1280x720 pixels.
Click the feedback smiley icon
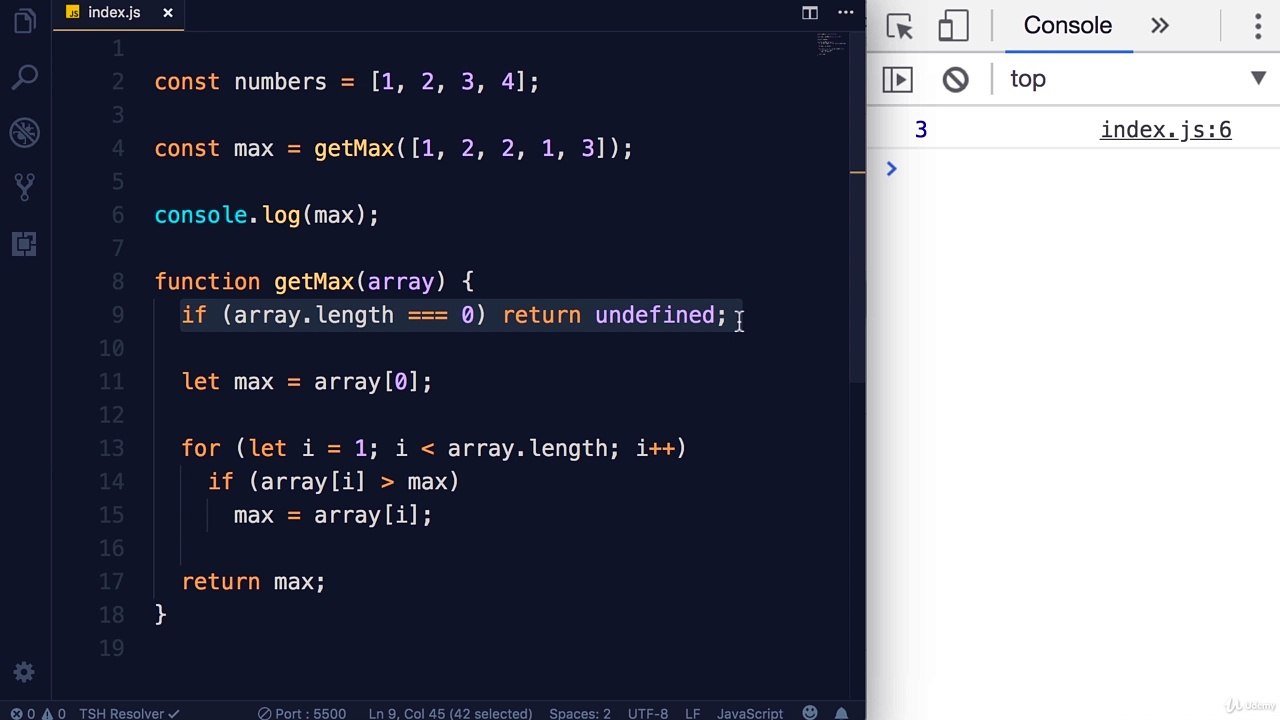click(810, 713)
